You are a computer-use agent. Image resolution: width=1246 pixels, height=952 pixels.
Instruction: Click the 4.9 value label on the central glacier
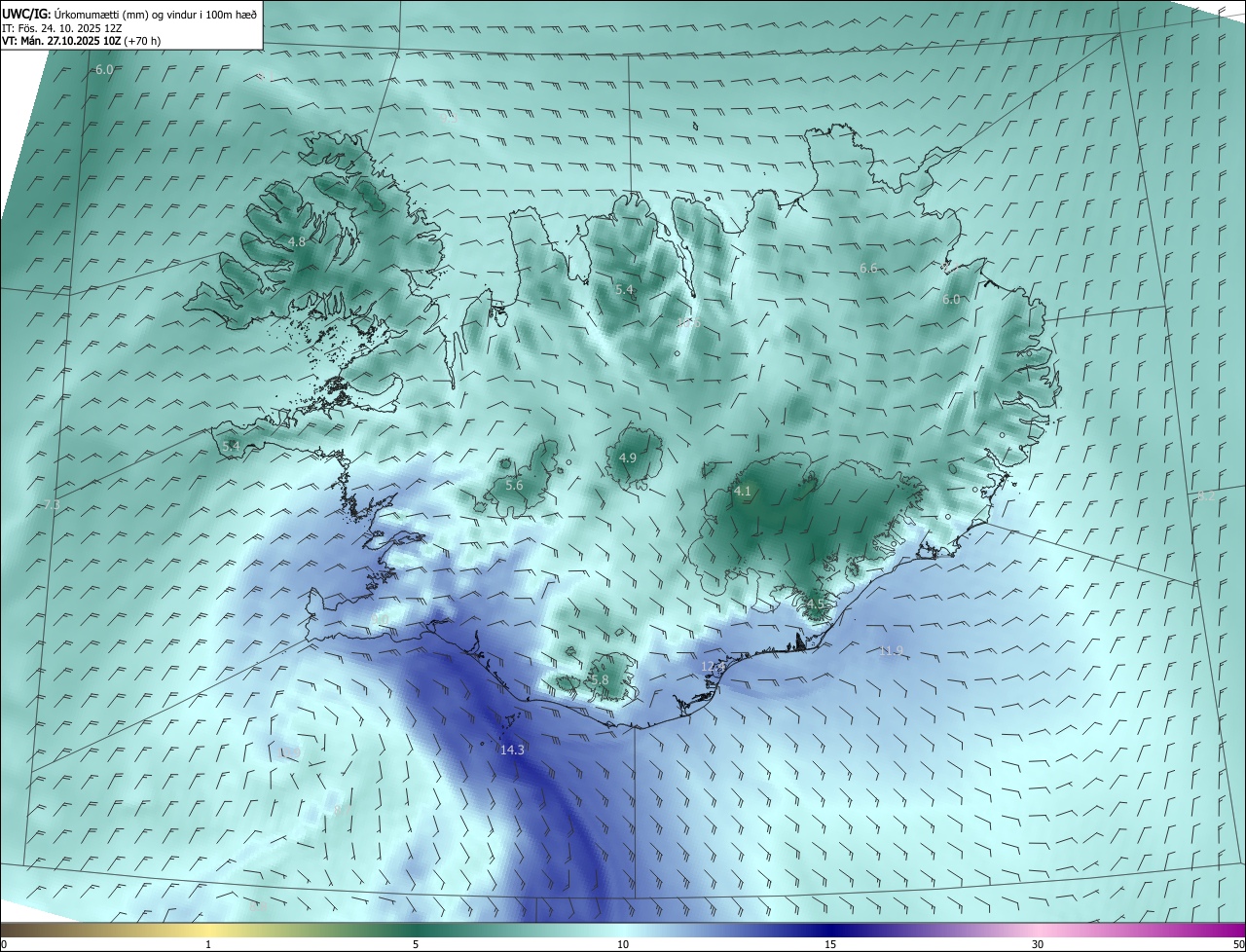pos(628,458)
